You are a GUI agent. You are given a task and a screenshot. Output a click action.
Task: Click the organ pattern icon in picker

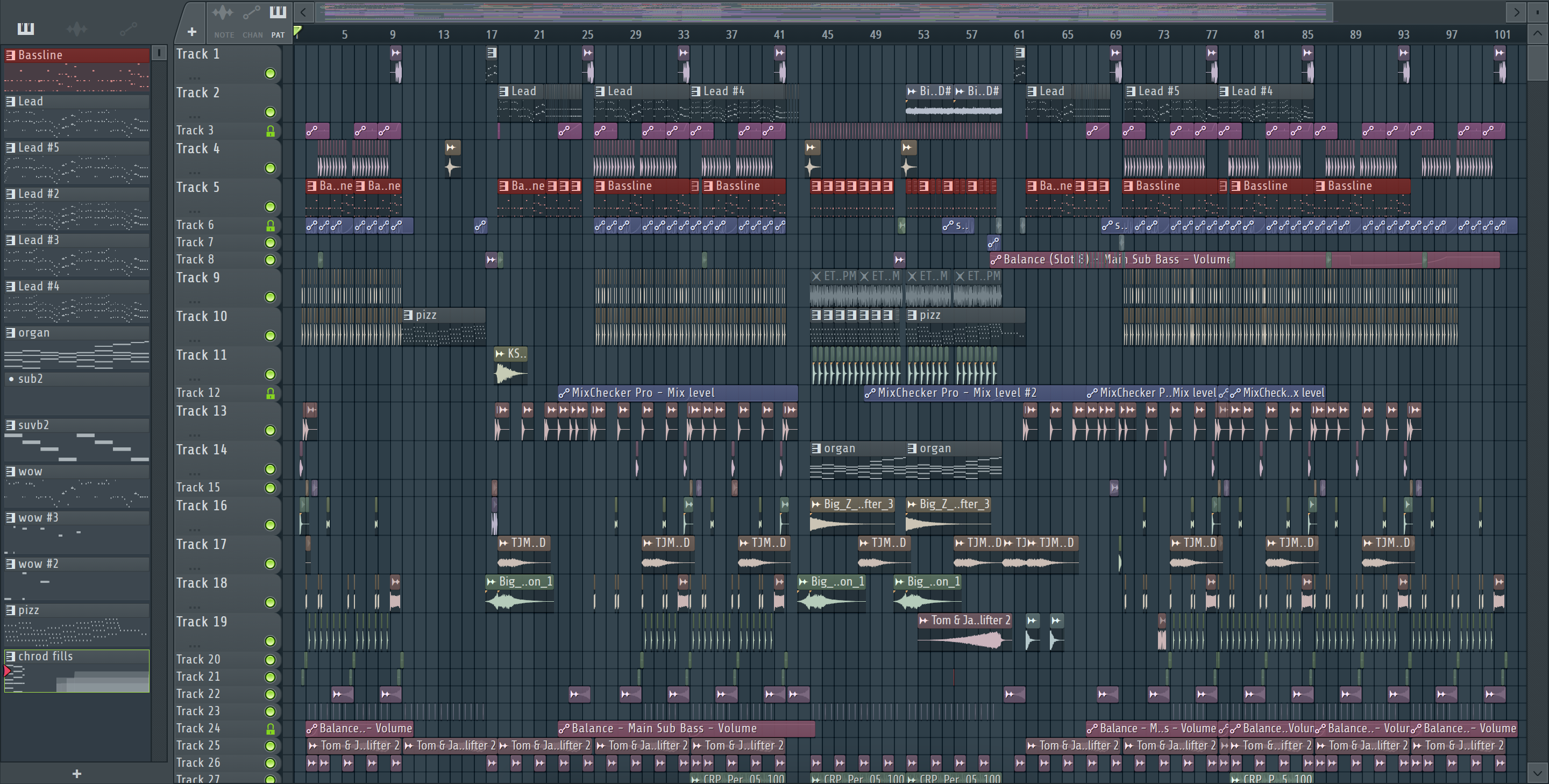click(x=10, y=333)
